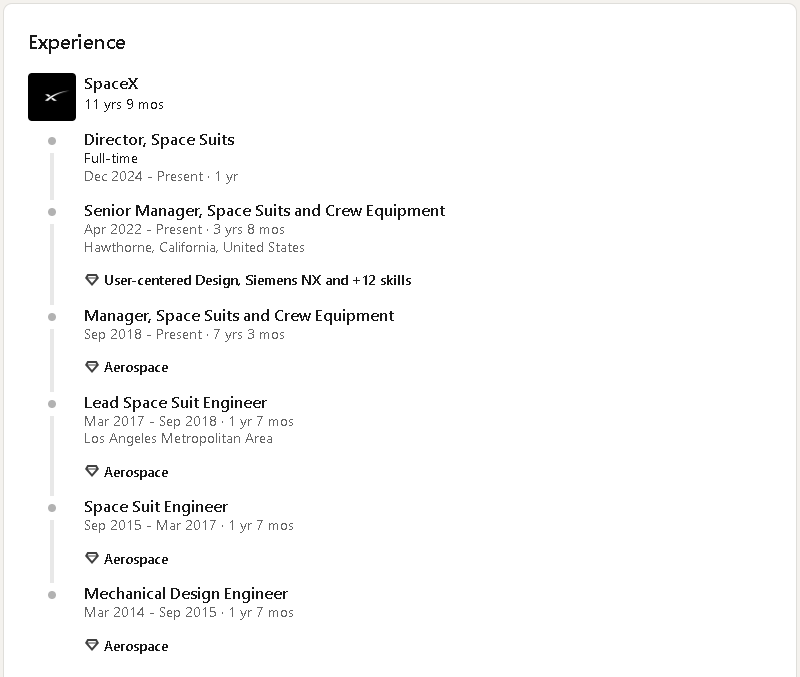Click the Hawthorne, California location text
This screenshot has height=677, width=800.
(194, 247)
